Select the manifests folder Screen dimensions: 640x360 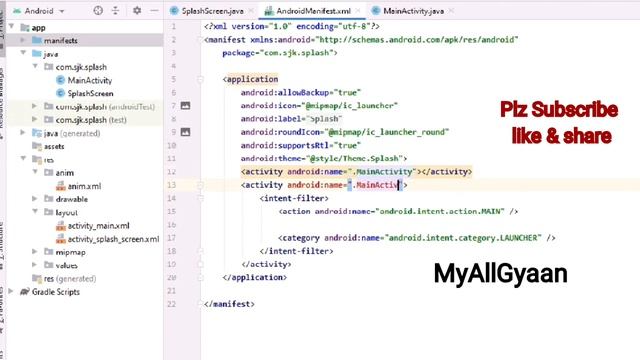(60, 40)
